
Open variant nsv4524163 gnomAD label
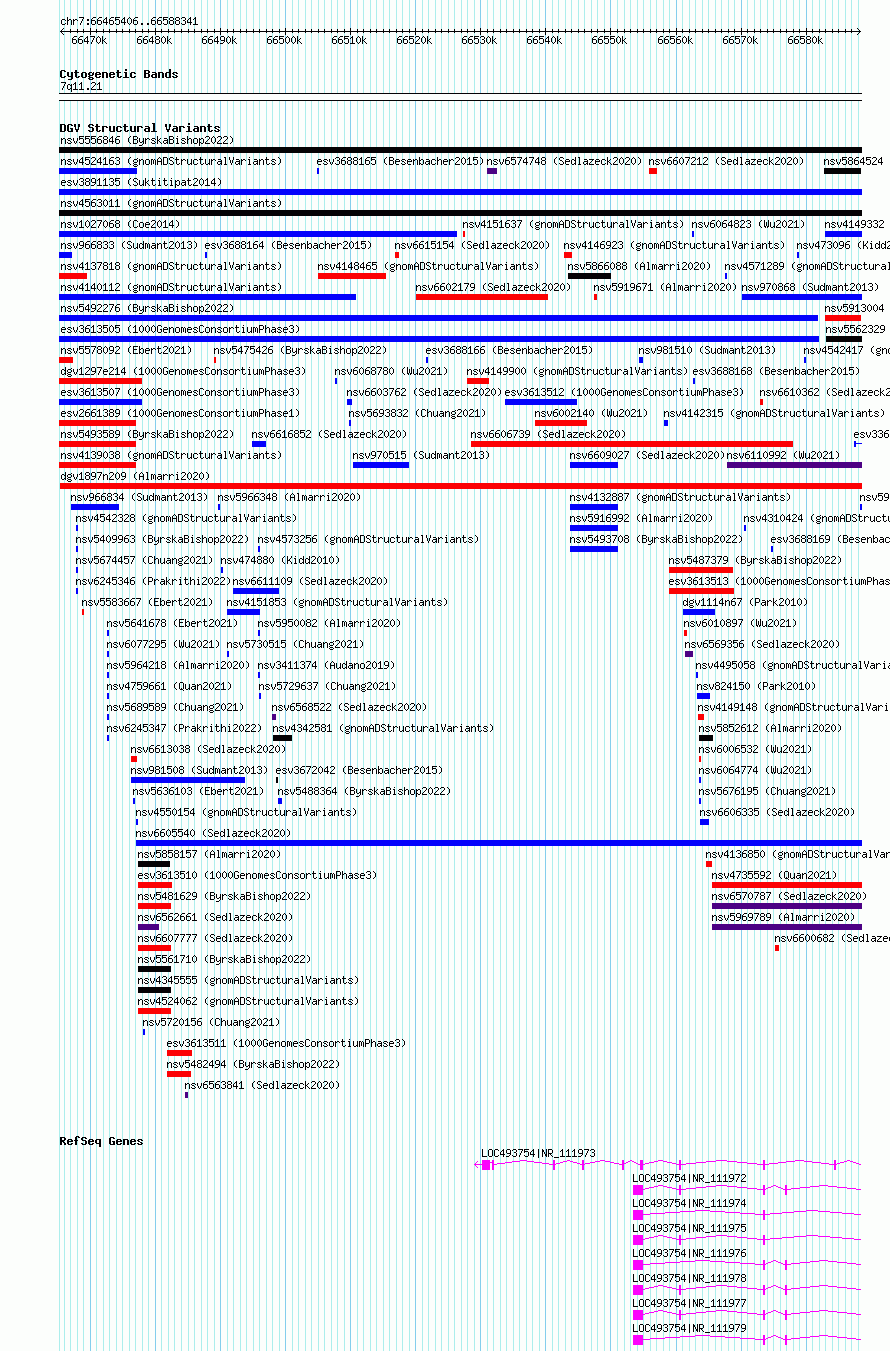point(171,161)
